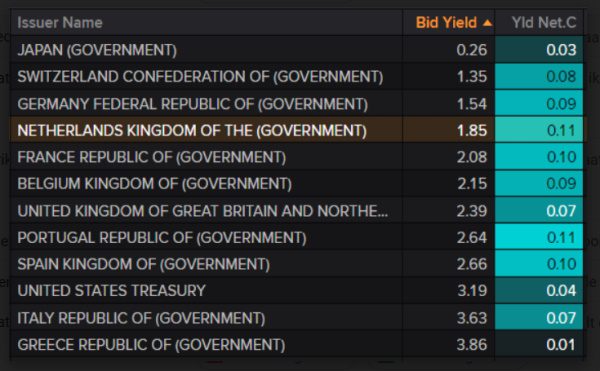The height and width of the screenshot is (371, 600).
Task: Open Germany Federal Republic row
Action: pos(297,104)
